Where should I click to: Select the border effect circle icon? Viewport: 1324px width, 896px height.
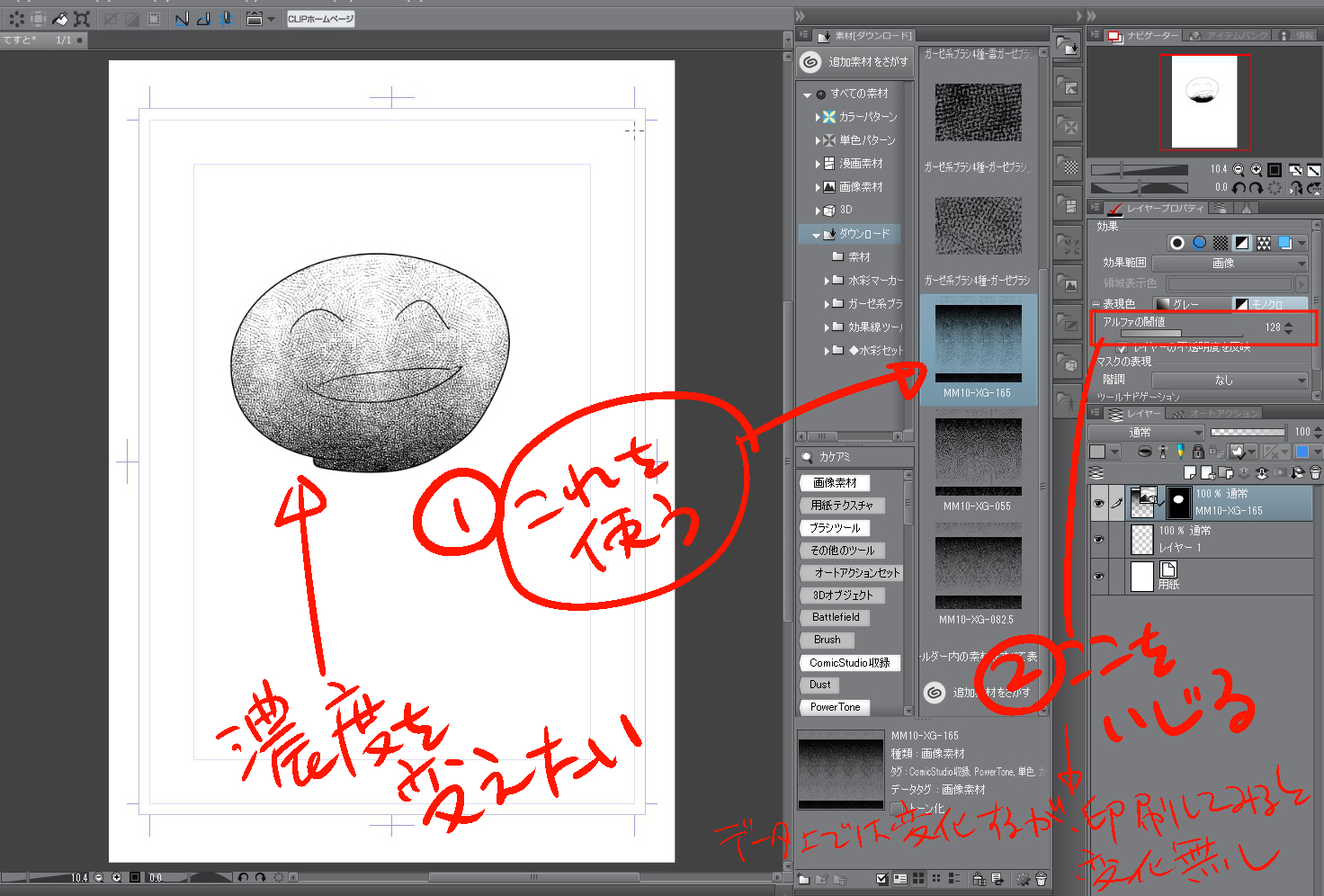tap(1176, 243)
